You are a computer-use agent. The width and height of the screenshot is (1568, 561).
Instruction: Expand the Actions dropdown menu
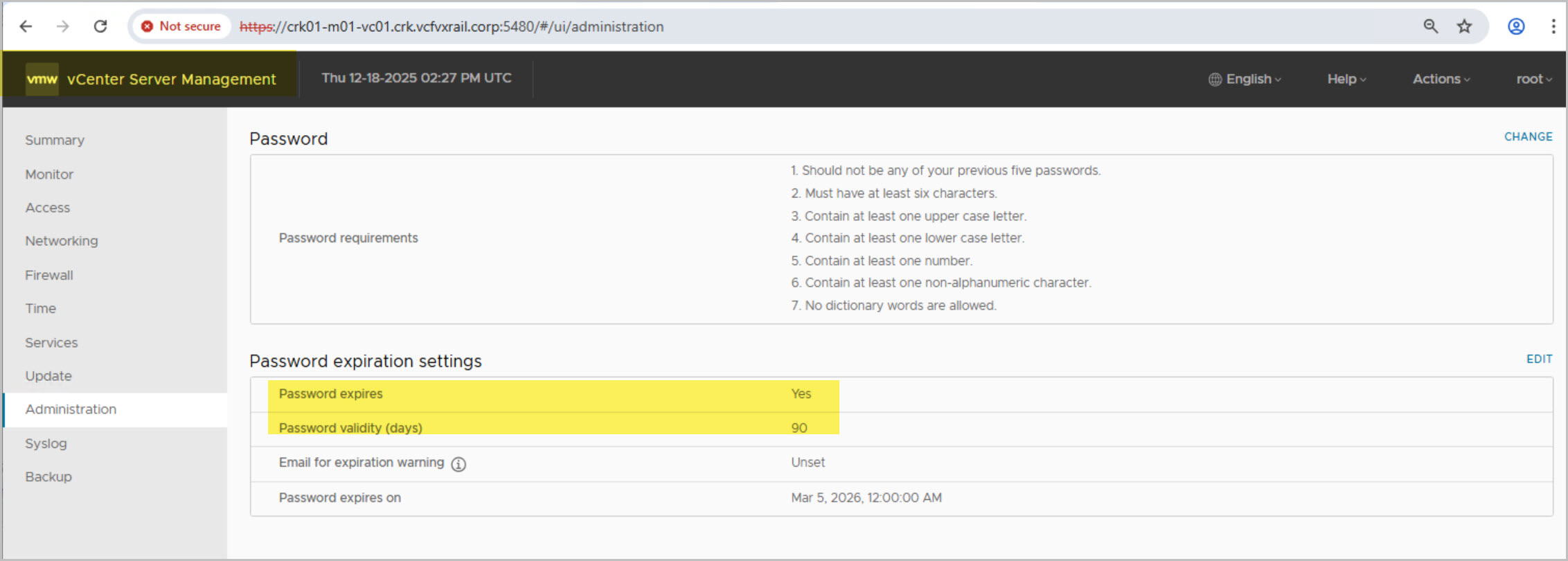click(x=1441, y=79)
